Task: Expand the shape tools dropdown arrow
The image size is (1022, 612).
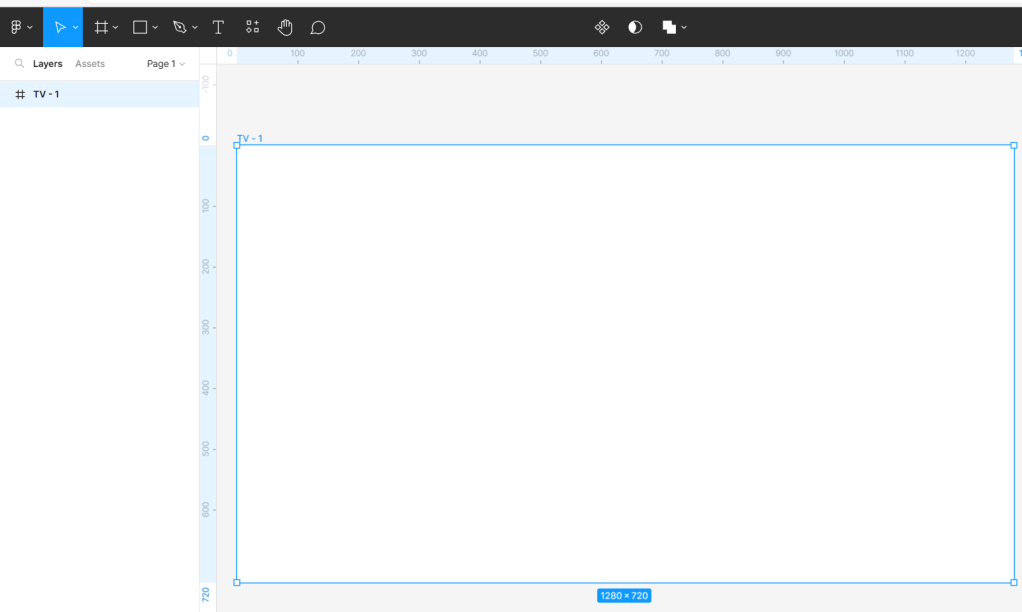Action: pos(155,27)
